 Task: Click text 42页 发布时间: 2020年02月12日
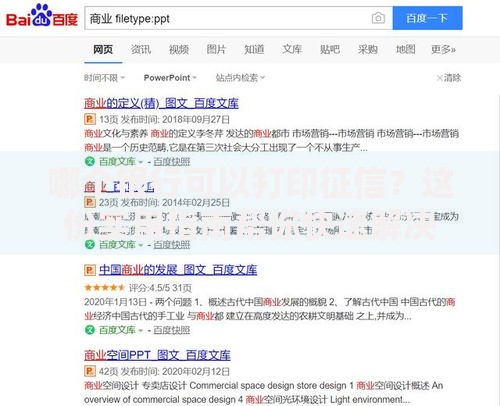click(x=165, y=371)
